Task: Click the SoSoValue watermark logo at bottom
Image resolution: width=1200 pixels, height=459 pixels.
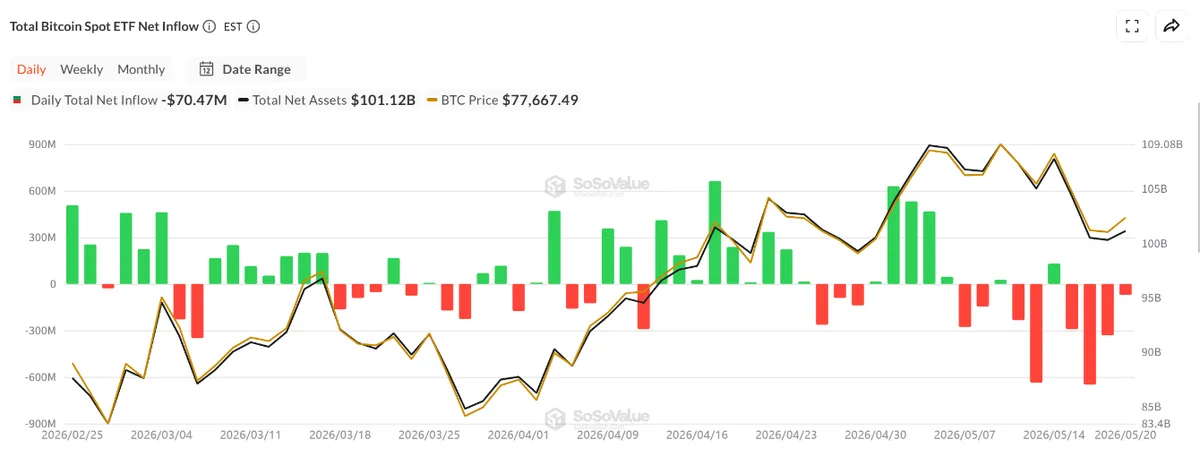Action: (x=597, y=417)
